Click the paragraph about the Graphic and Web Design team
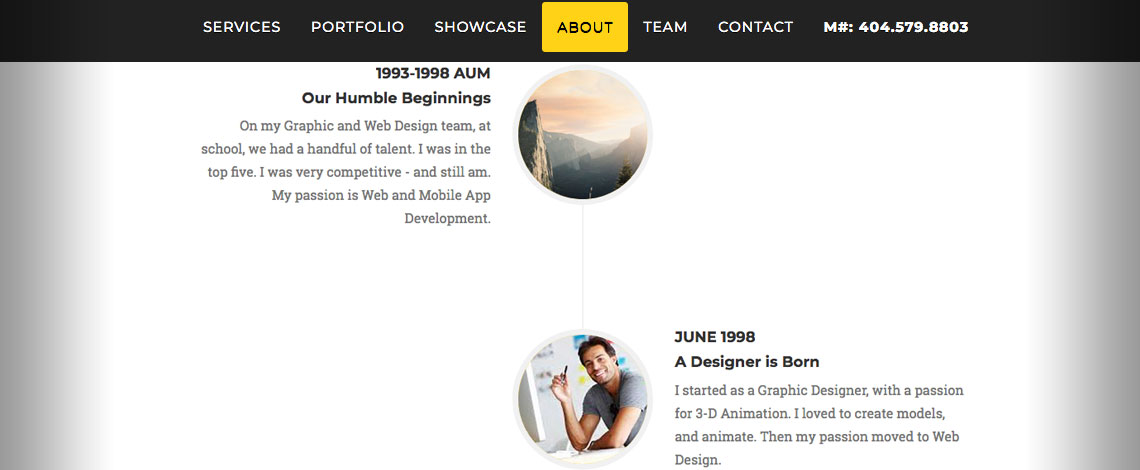 pos(350,171)
